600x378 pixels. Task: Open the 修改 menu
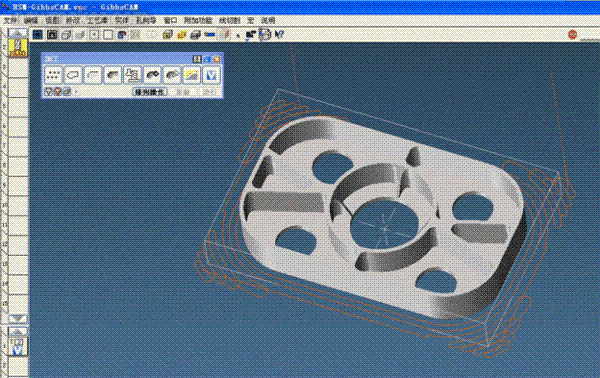point(73,20)
